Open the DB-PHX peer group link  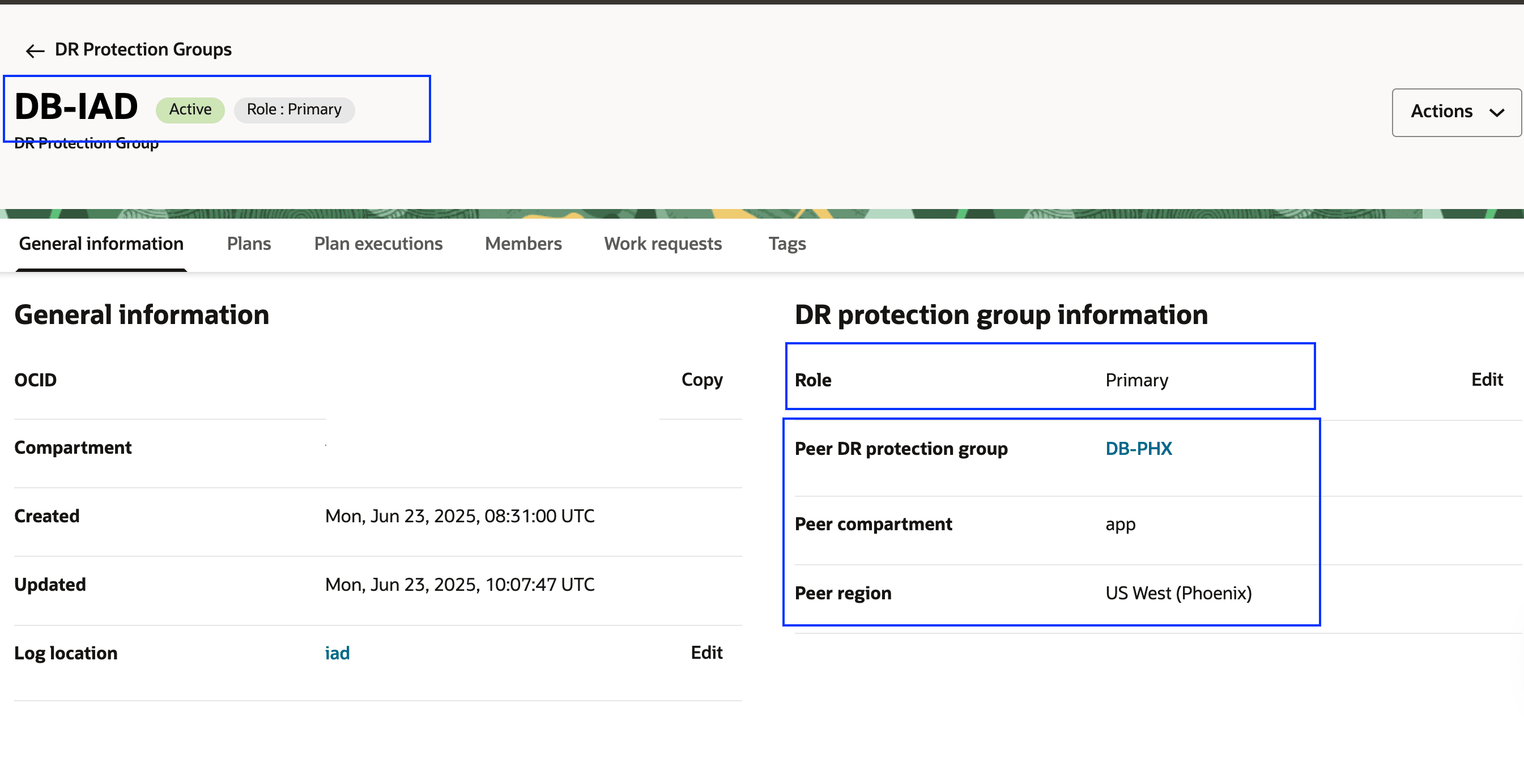pyautogui.click(x=1138, y=449)
